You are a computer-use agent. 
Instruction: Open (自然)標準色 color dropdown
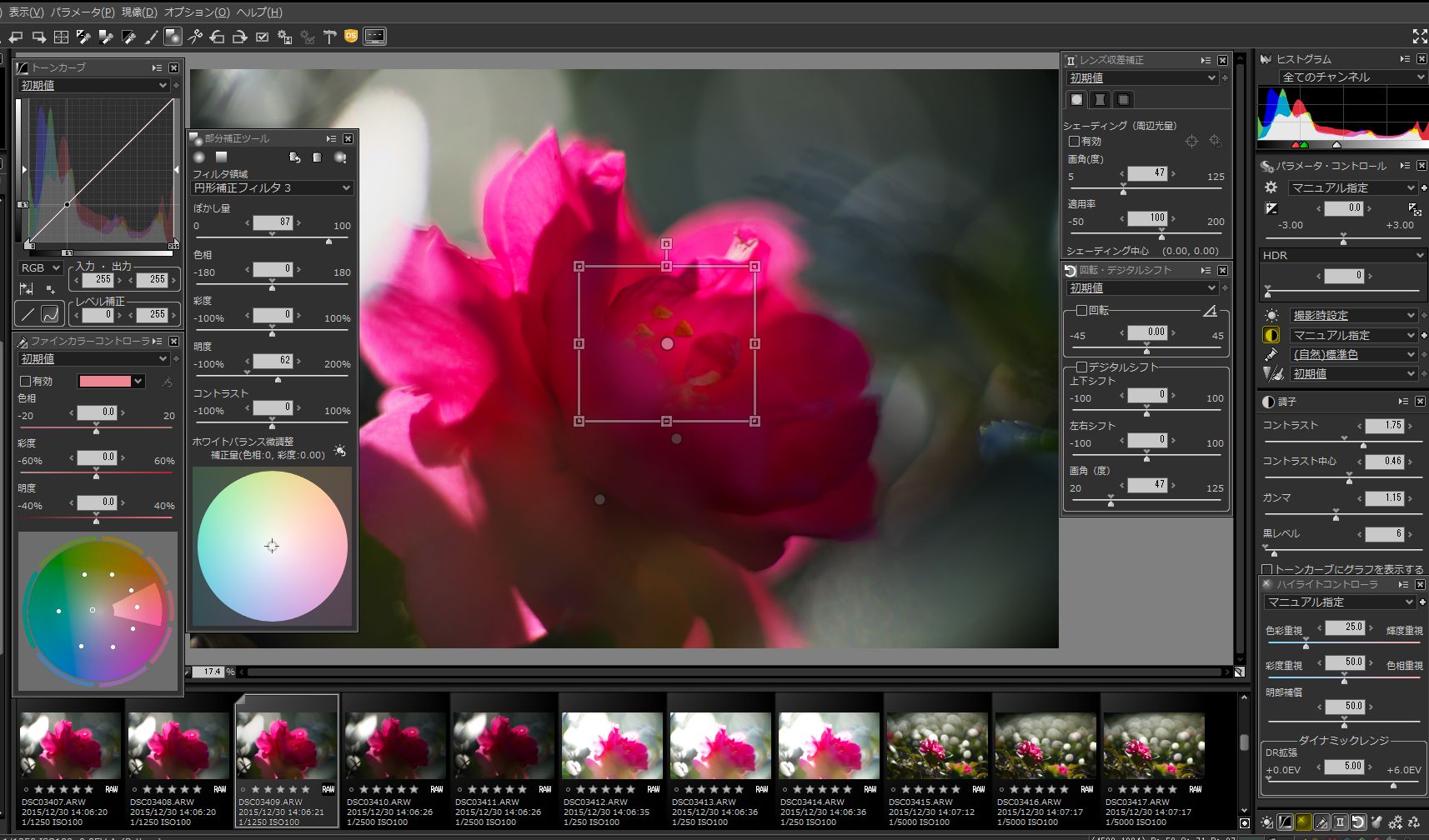[x=1353, y=355]
